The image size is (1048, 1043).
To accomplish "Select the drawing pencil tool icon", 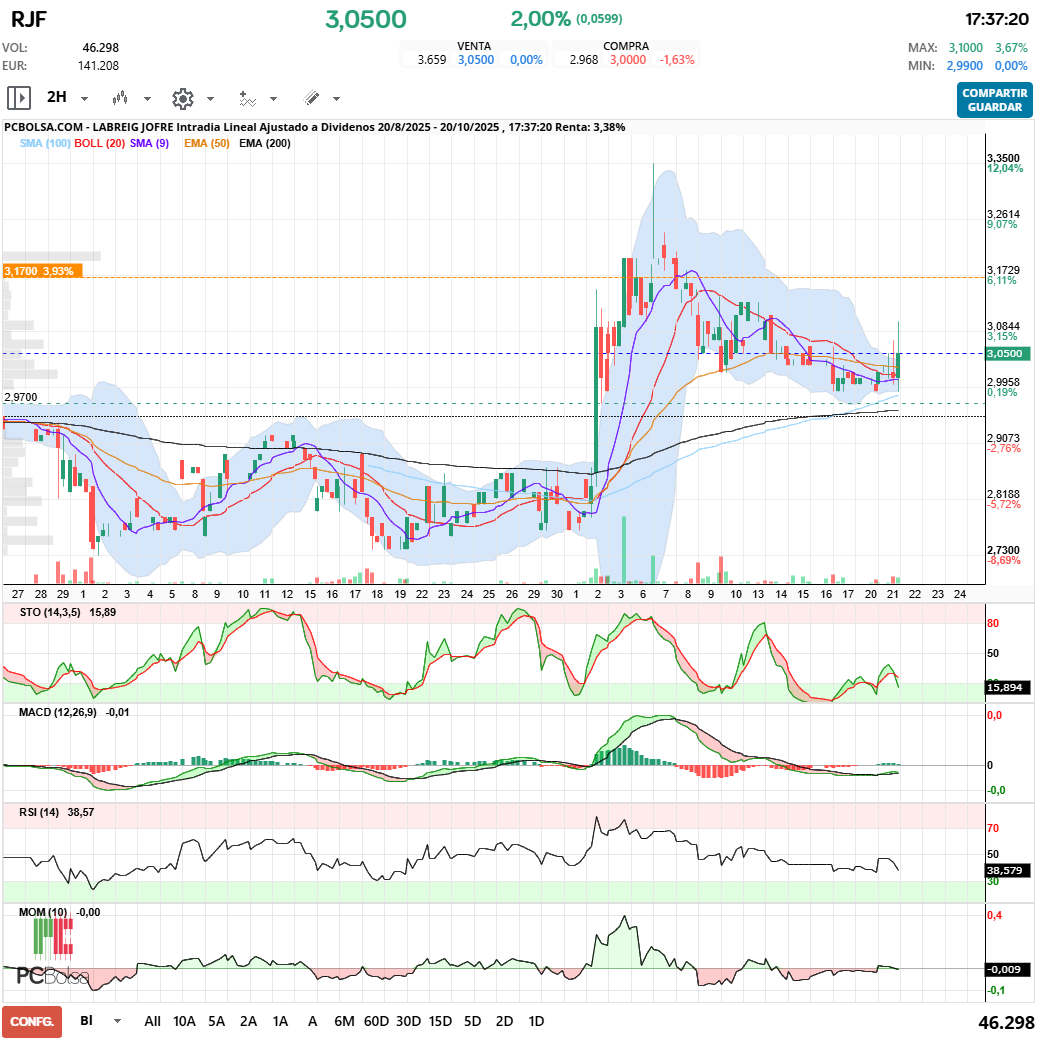I will 311,98.
